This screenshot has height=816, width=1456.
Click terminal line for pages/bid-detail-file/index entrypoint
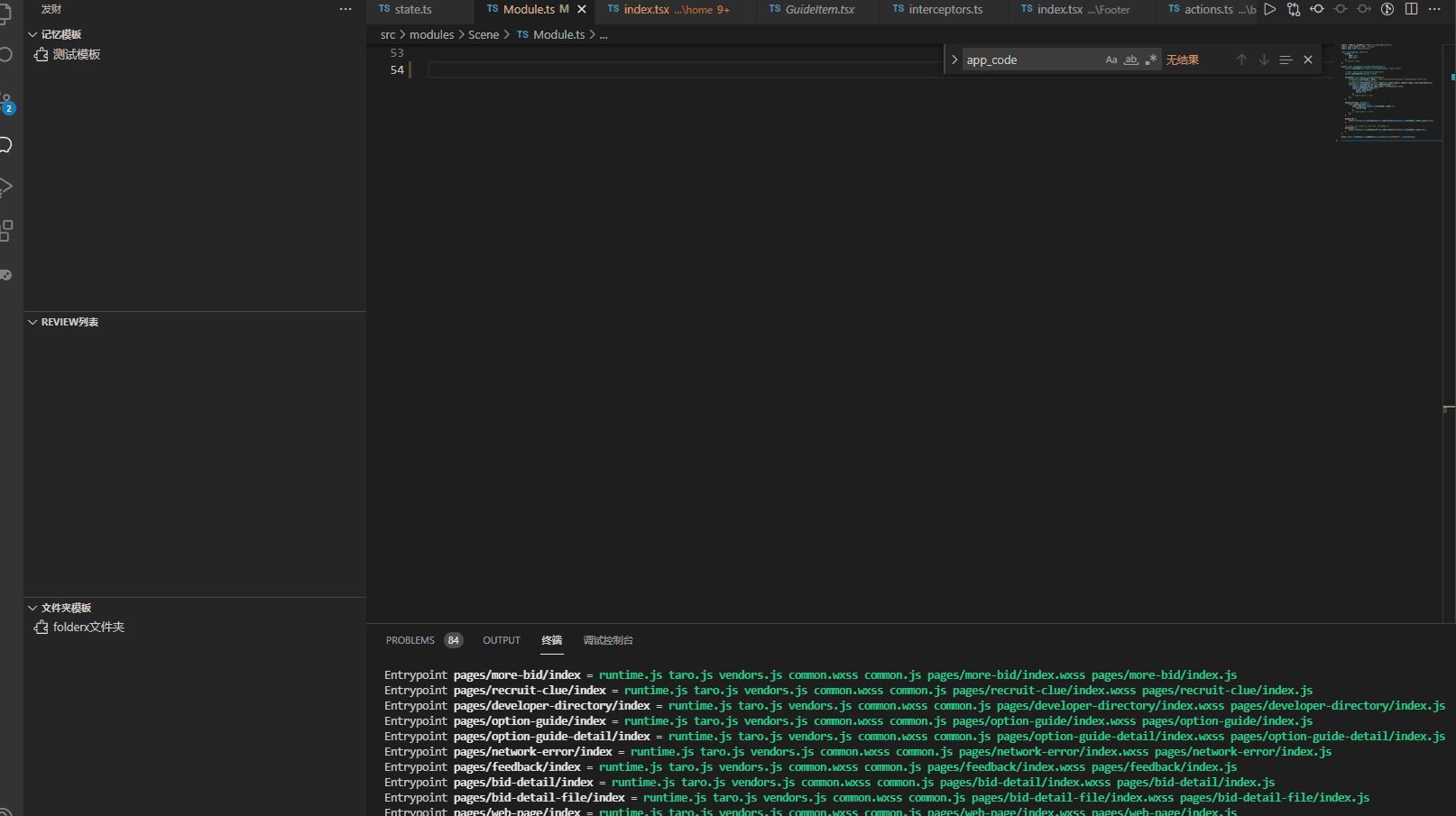(877, 798)
